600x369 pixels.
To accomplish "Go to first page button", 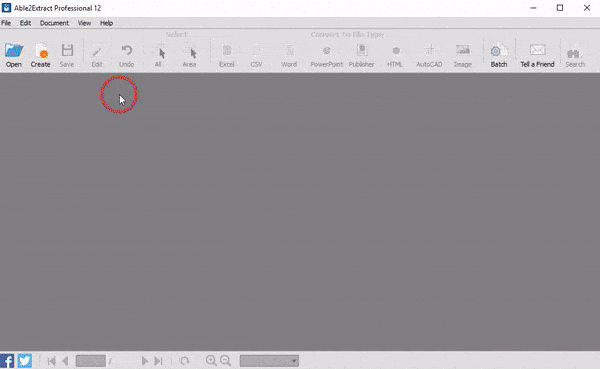I will point(52,361).
